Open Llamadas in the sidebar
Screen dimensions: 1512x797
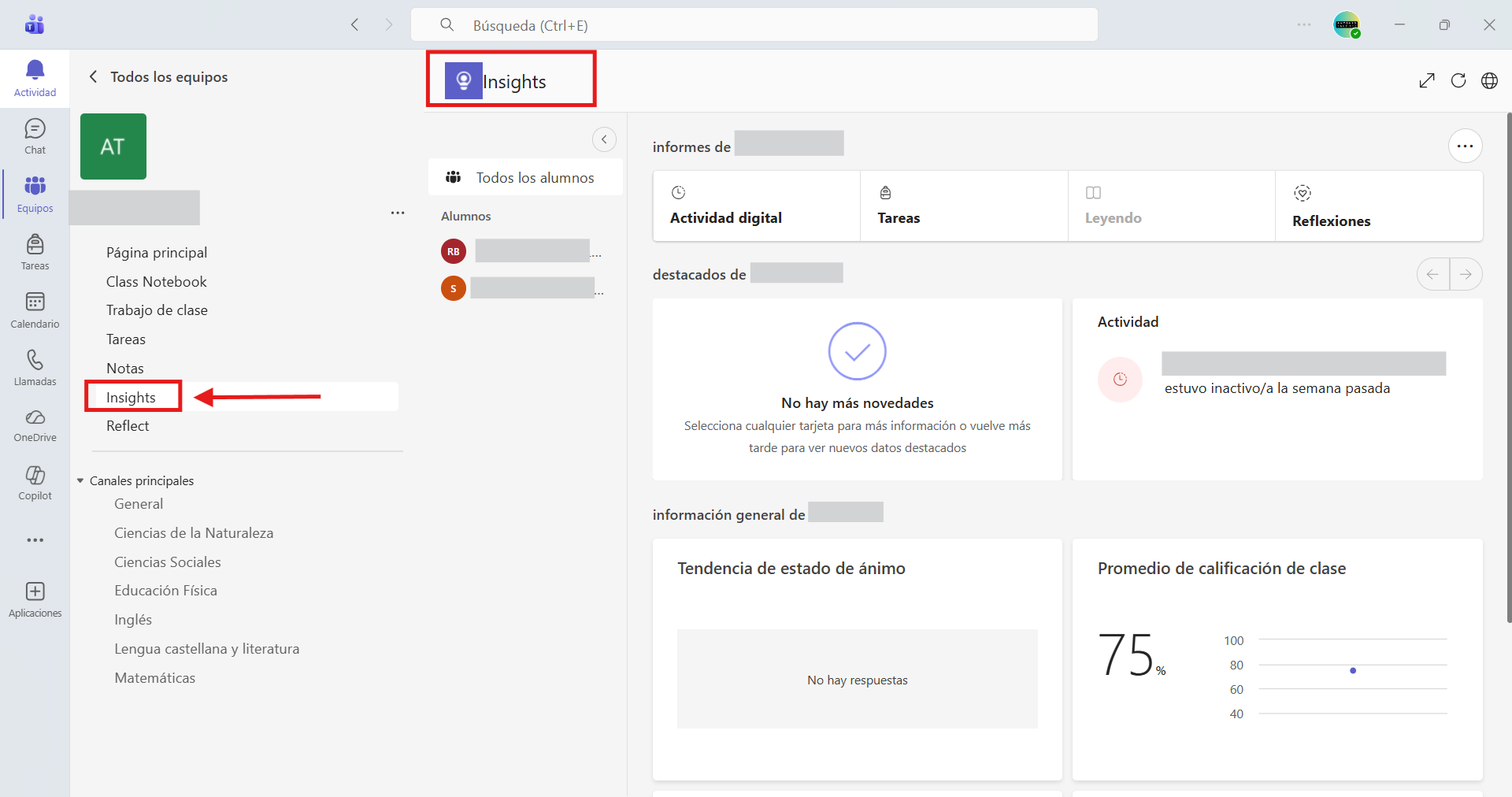35,368
